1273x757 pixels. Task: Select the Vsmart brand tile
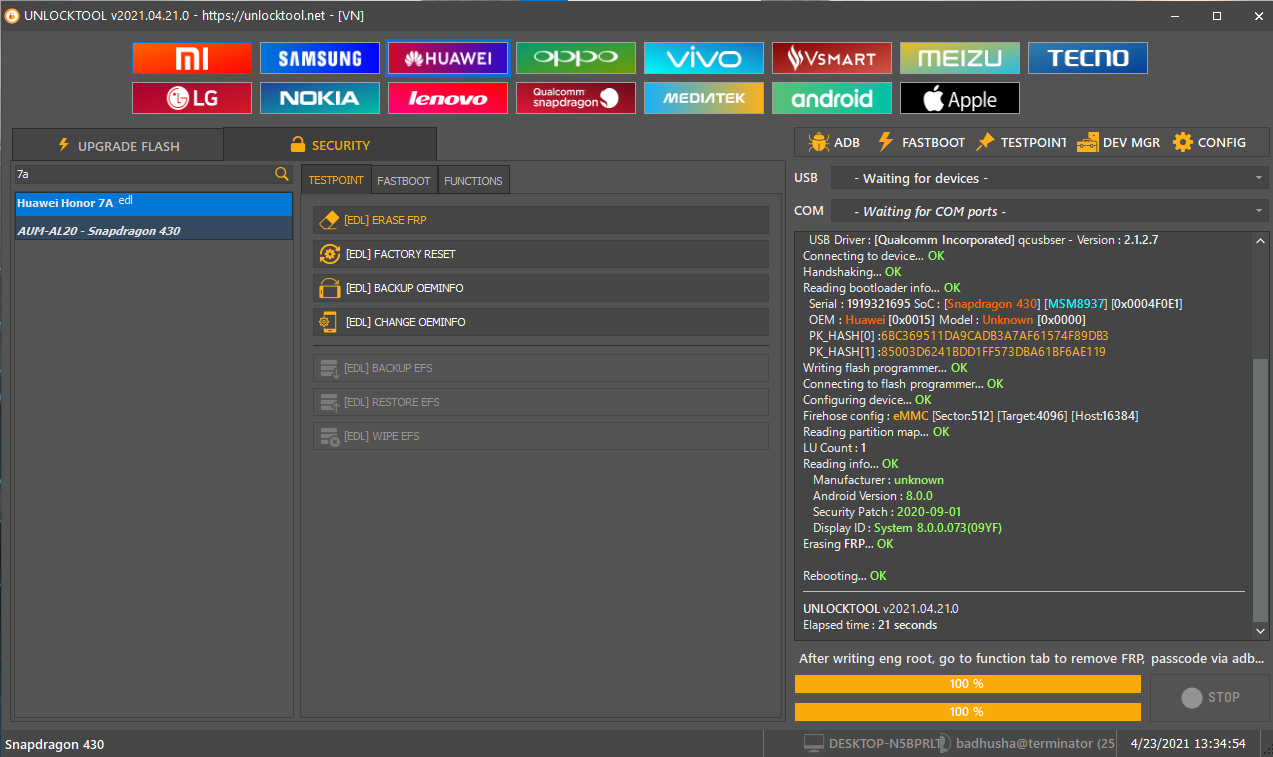click(x=832, y=58)
